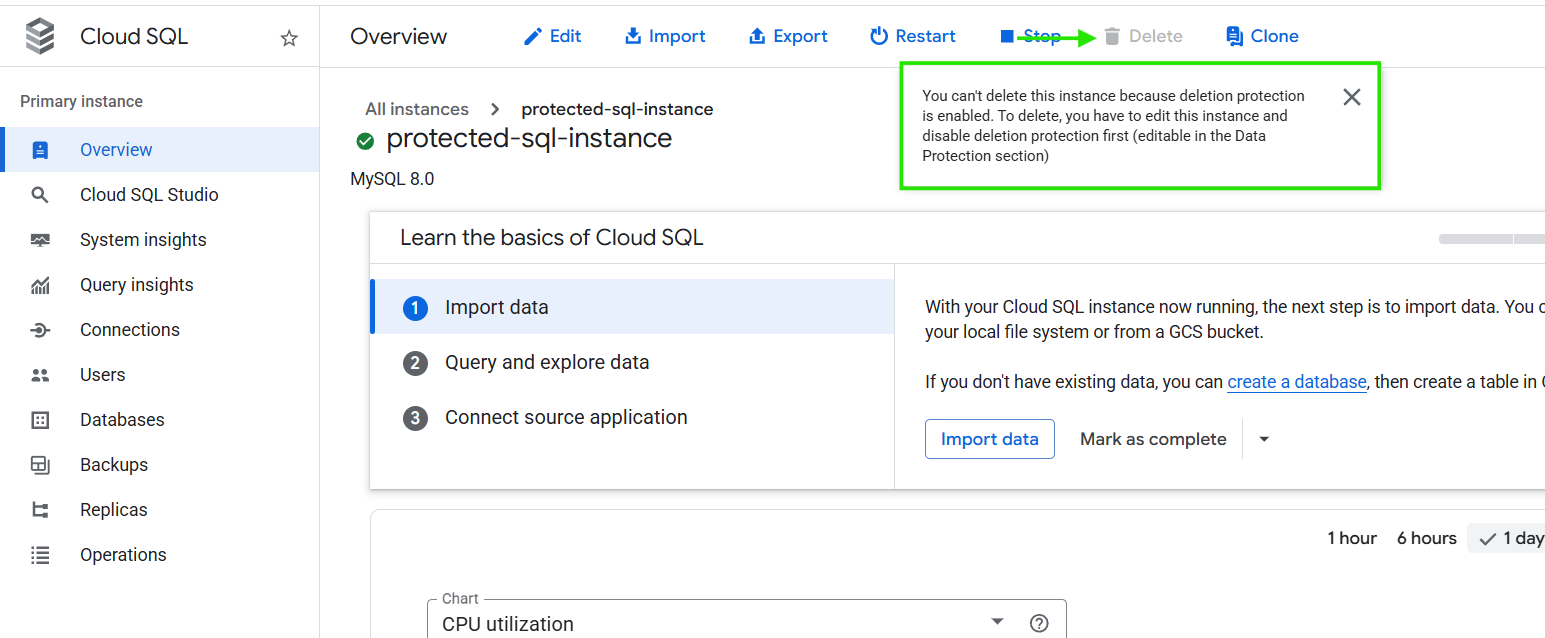Click the Export toolbar button
The image size is (1545, 638).
[788, 36]
